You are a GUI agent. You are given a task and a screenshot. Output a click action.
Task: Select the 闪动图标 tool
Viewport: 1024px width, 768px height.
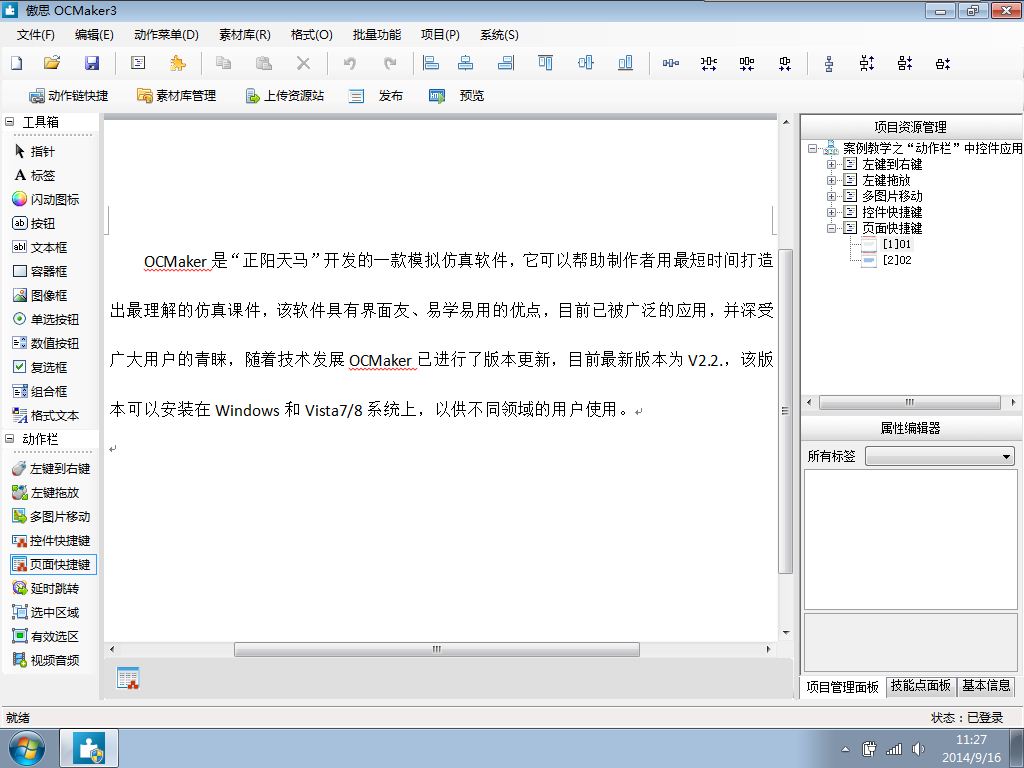click(46, 199)
